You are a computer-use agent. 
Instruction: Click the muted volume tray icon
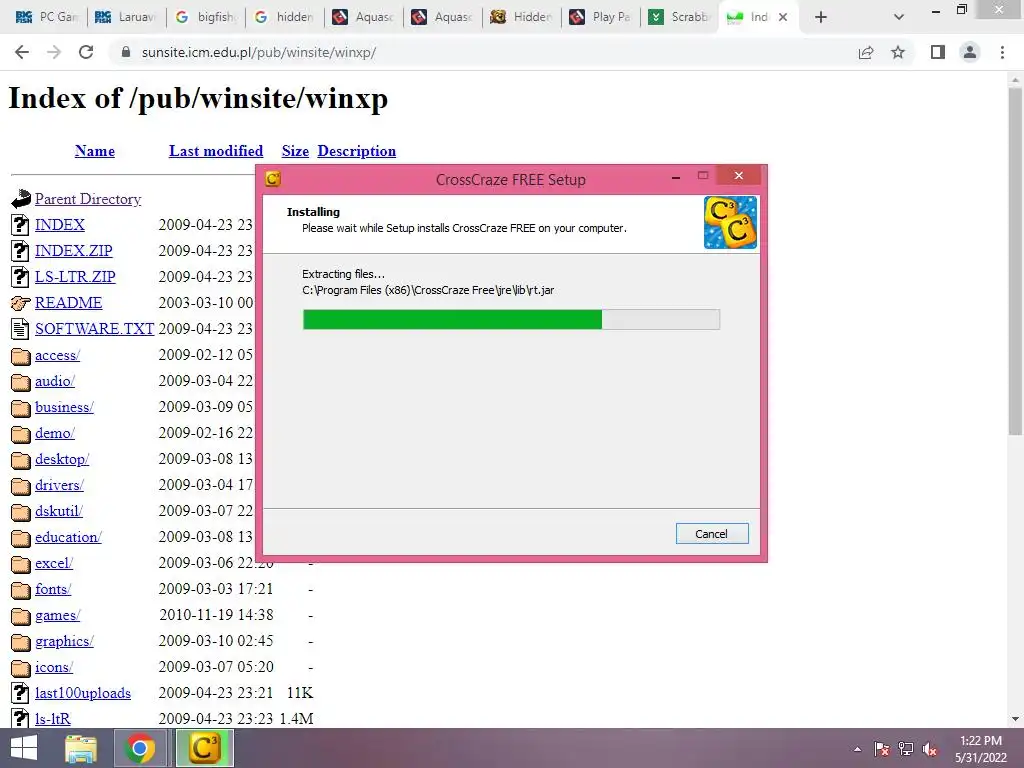click(930, 749)
